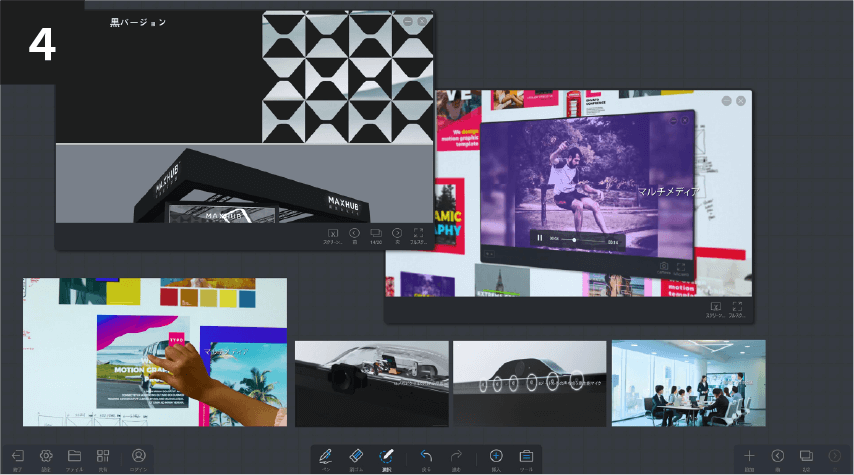The image size is (854, 475).
Task: Click the Login (ログイン) user icon
Action: (139, 457)
